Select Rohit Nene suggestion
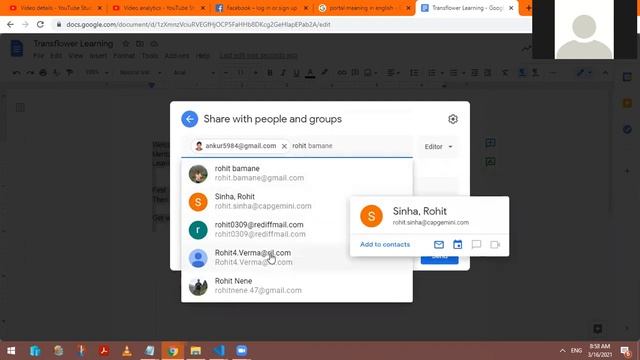The width and height of the screenshot is (640, 360). (297, 286)
